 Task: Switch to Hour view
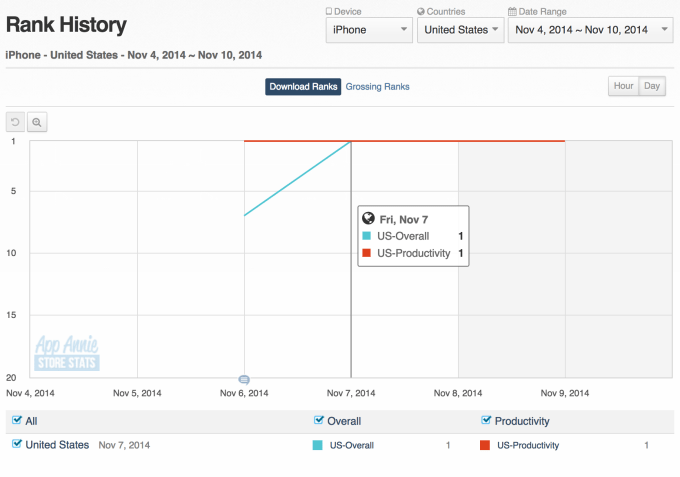pyautogui.click(x=624, y=87)
